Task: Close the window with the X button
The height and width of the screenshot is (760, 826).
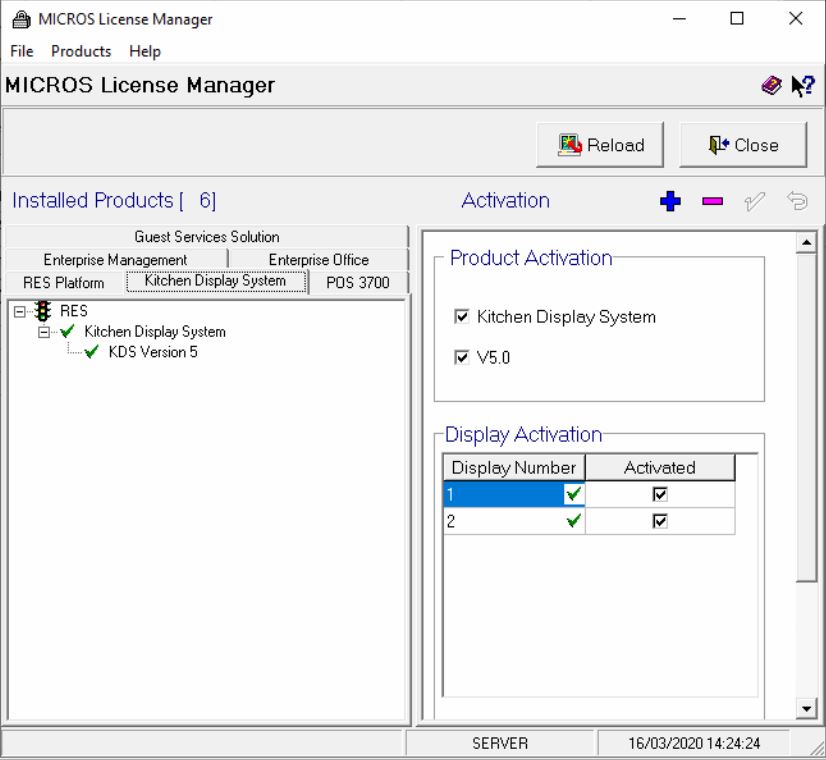Action: [x=795, y=19]
